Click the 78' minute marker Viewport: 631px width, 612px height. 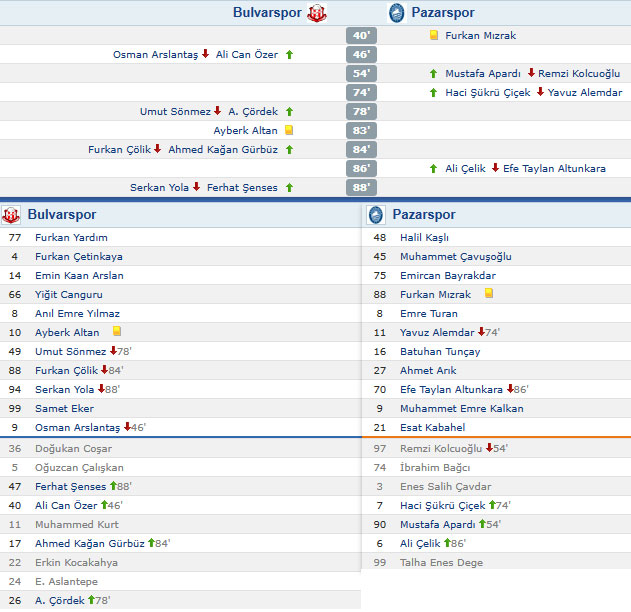click(361, 111)
